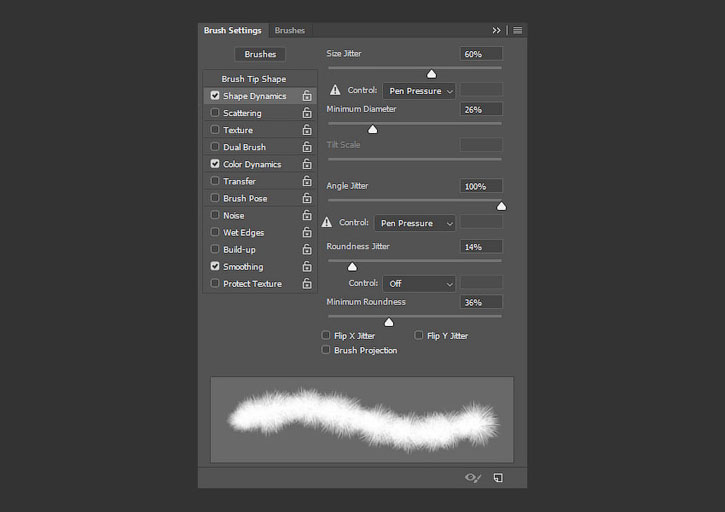Toggle the lock icon beside Wet Edges
Screen dimensions: 725x512
click(307, 233)
